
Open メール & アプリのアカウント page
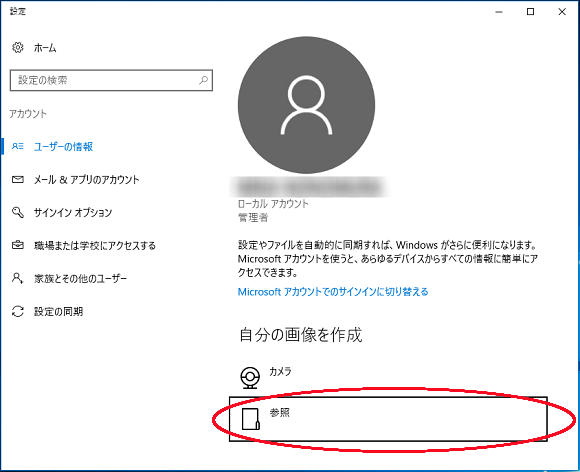(x=87, y=180)
